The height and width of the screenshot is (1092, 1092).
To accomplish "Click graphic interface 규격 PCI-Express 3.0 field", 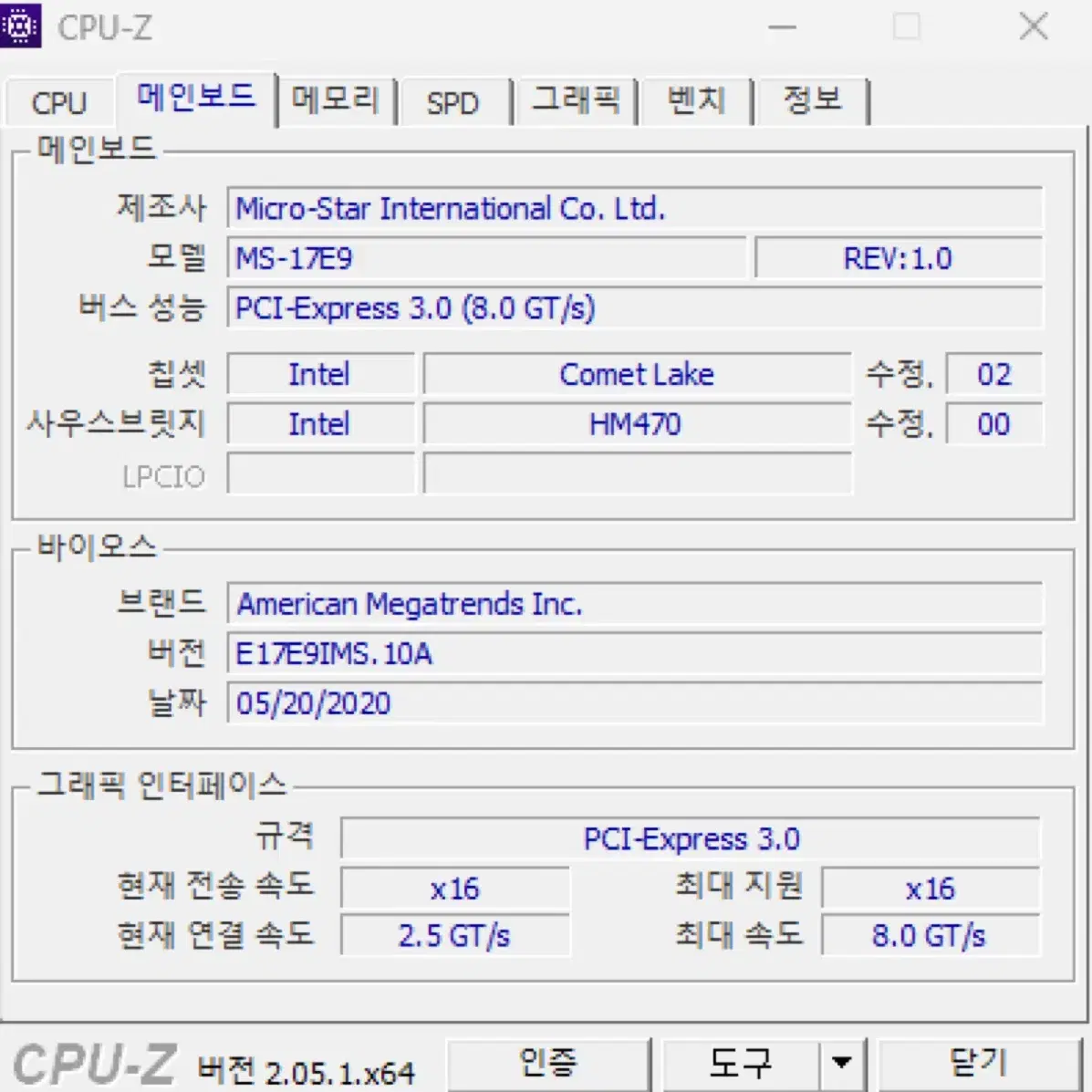I will (x=691, y=838).
